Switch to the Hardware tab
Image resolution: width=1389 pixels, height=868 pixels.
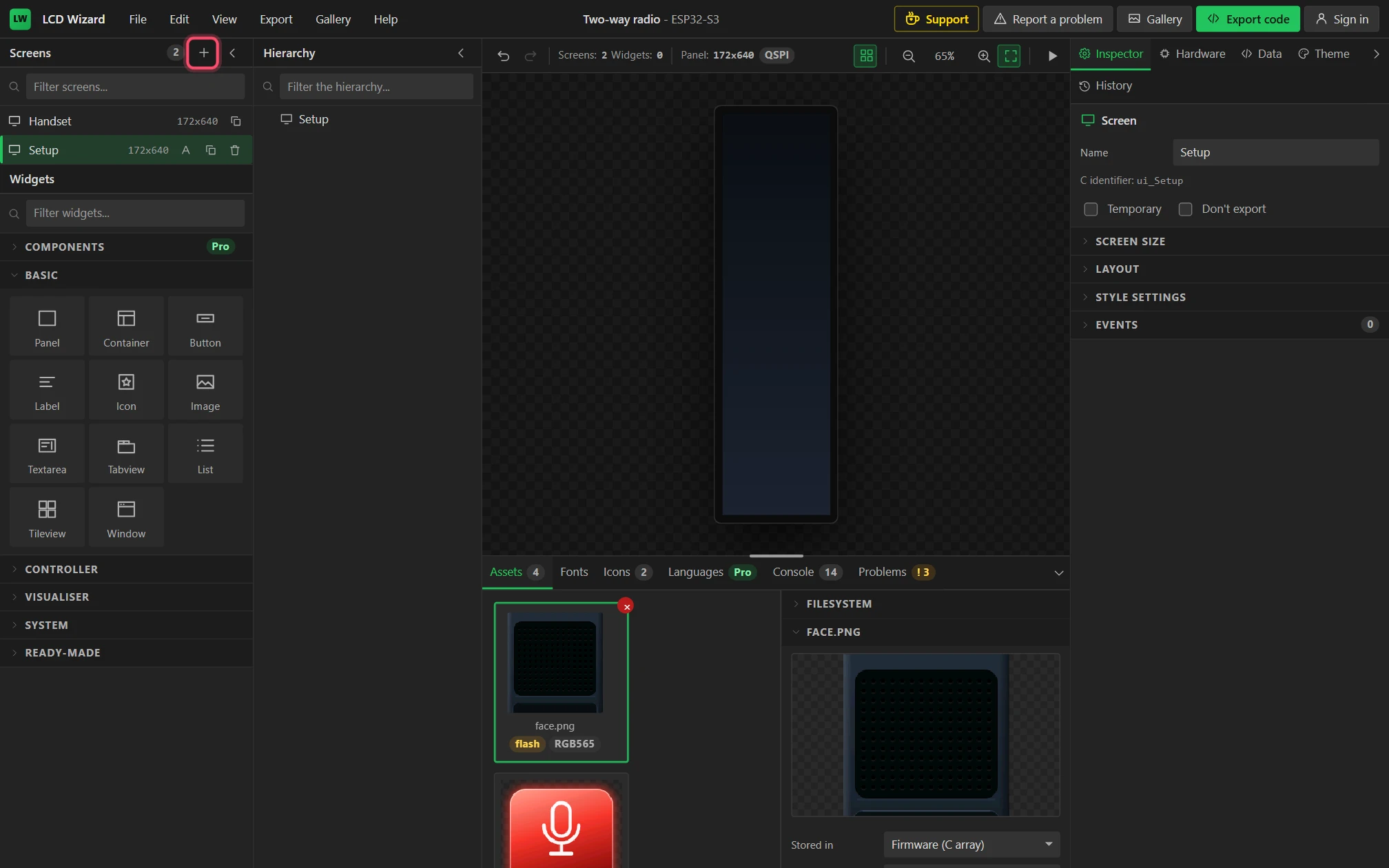1192,54
